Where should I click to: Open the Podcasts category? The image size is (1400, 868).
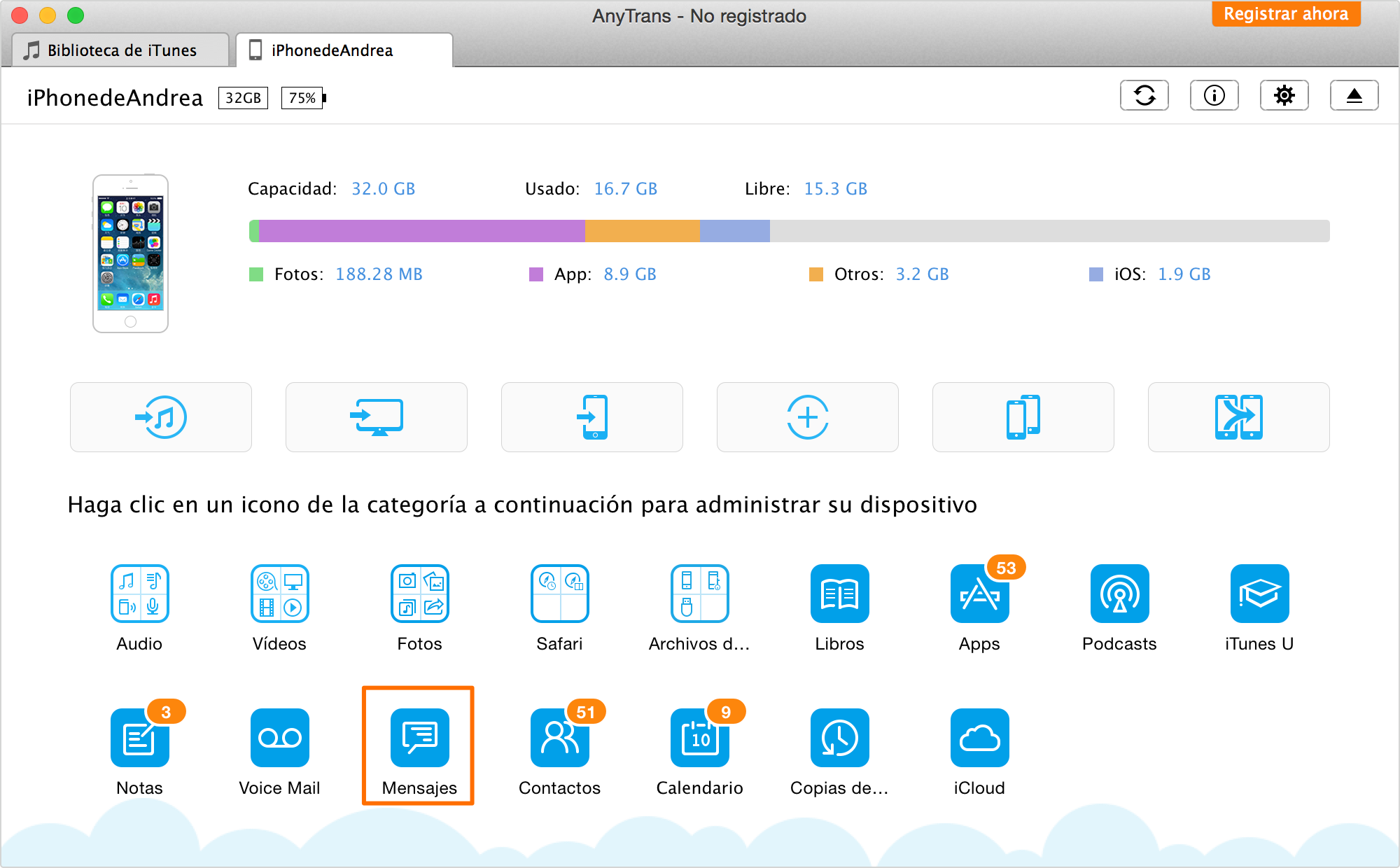(1120, 594)
